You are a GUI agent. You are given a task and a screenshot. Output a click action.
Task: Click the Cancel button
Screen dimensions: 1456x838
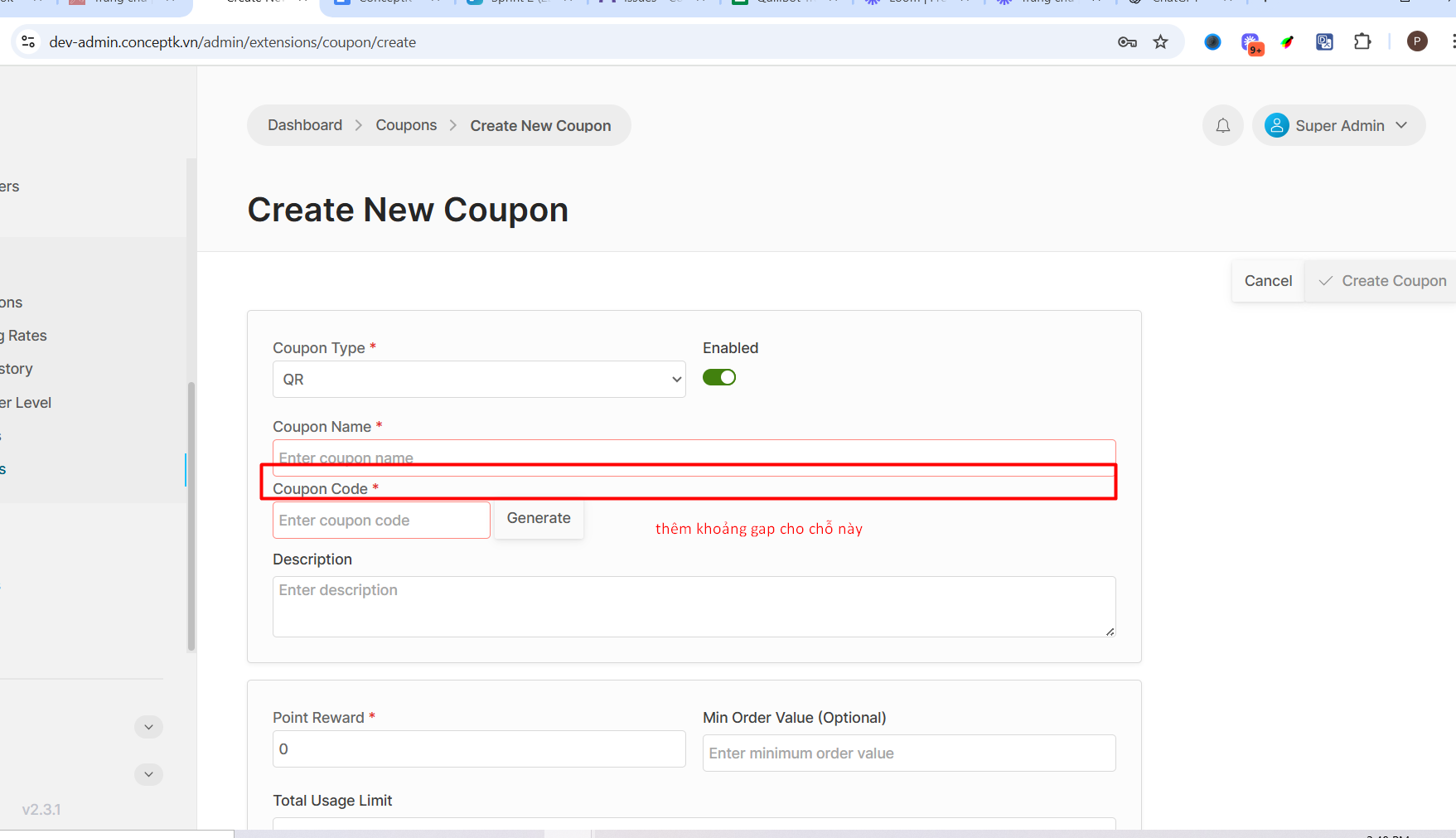coord(1267,281)
